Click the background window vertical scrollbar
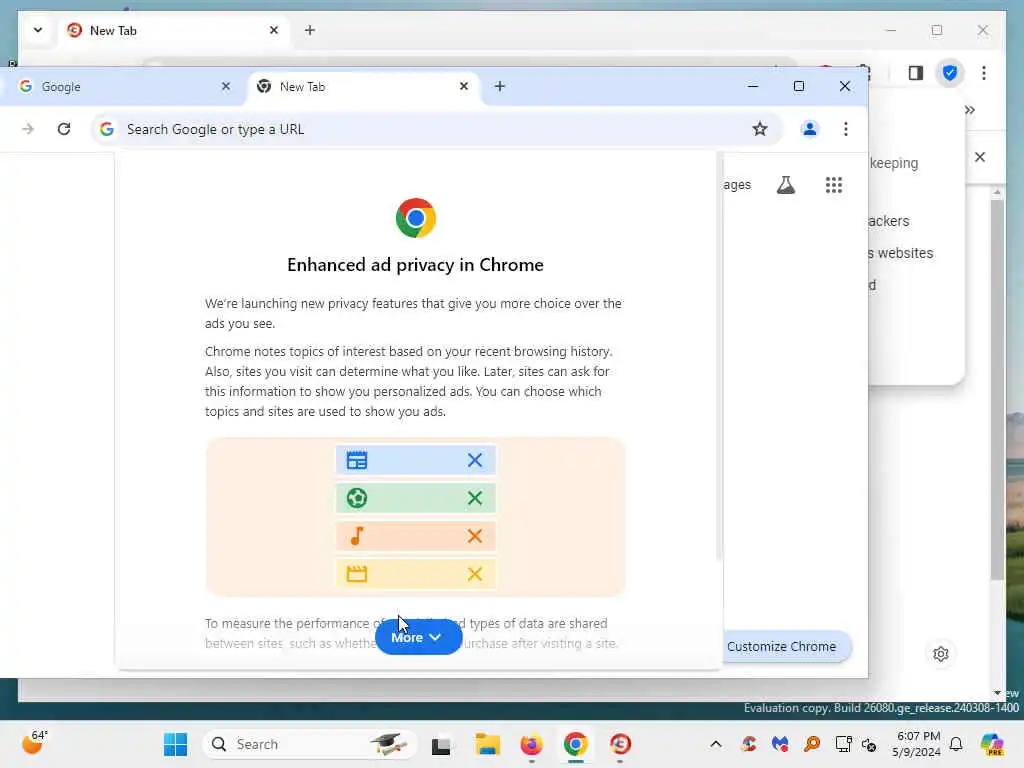1024x768 pixels. pos(997,389)
